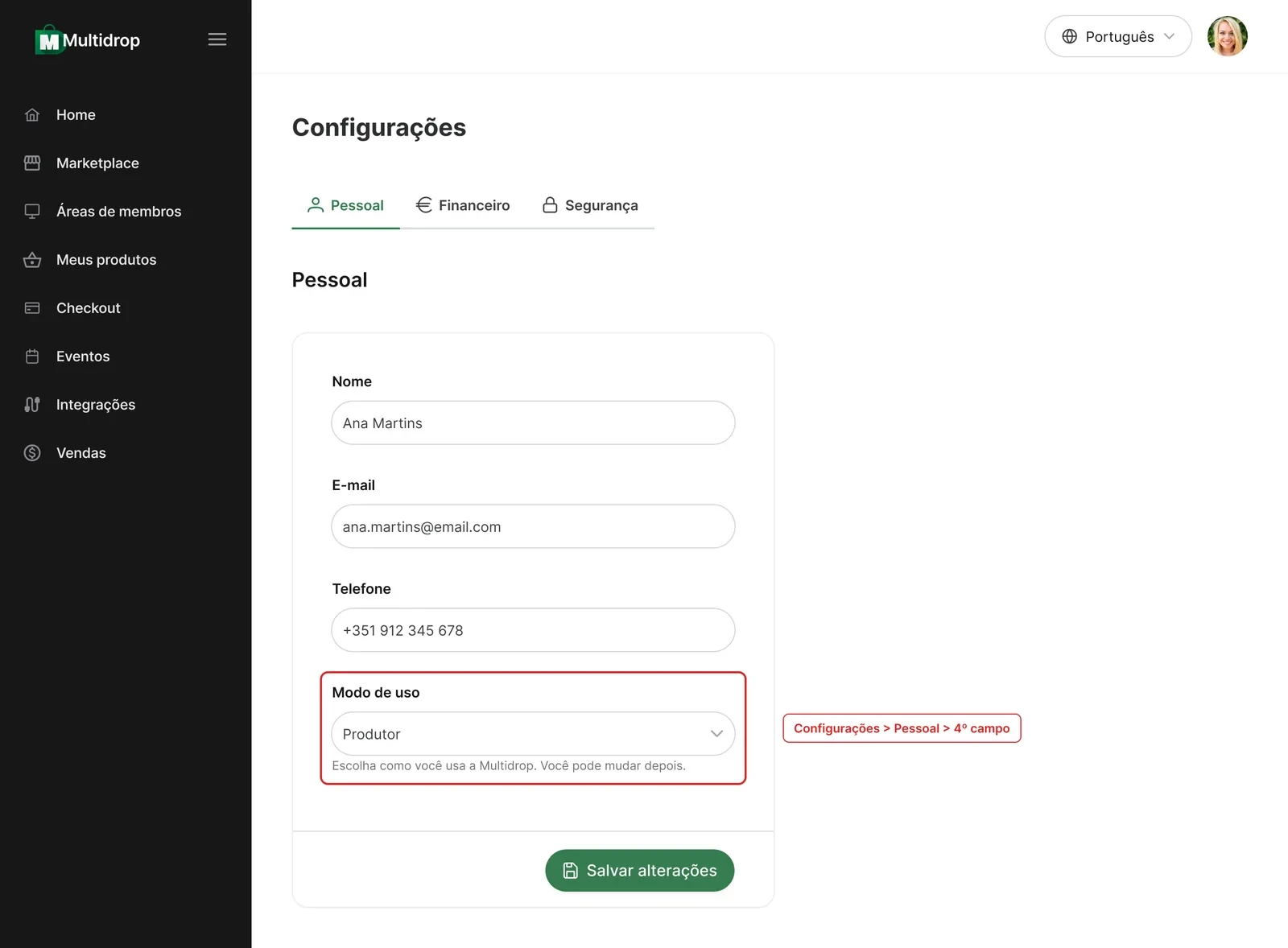Click the Vendas dollar-sign icon
Screen dimensions: 1288x948
[32, 453]
